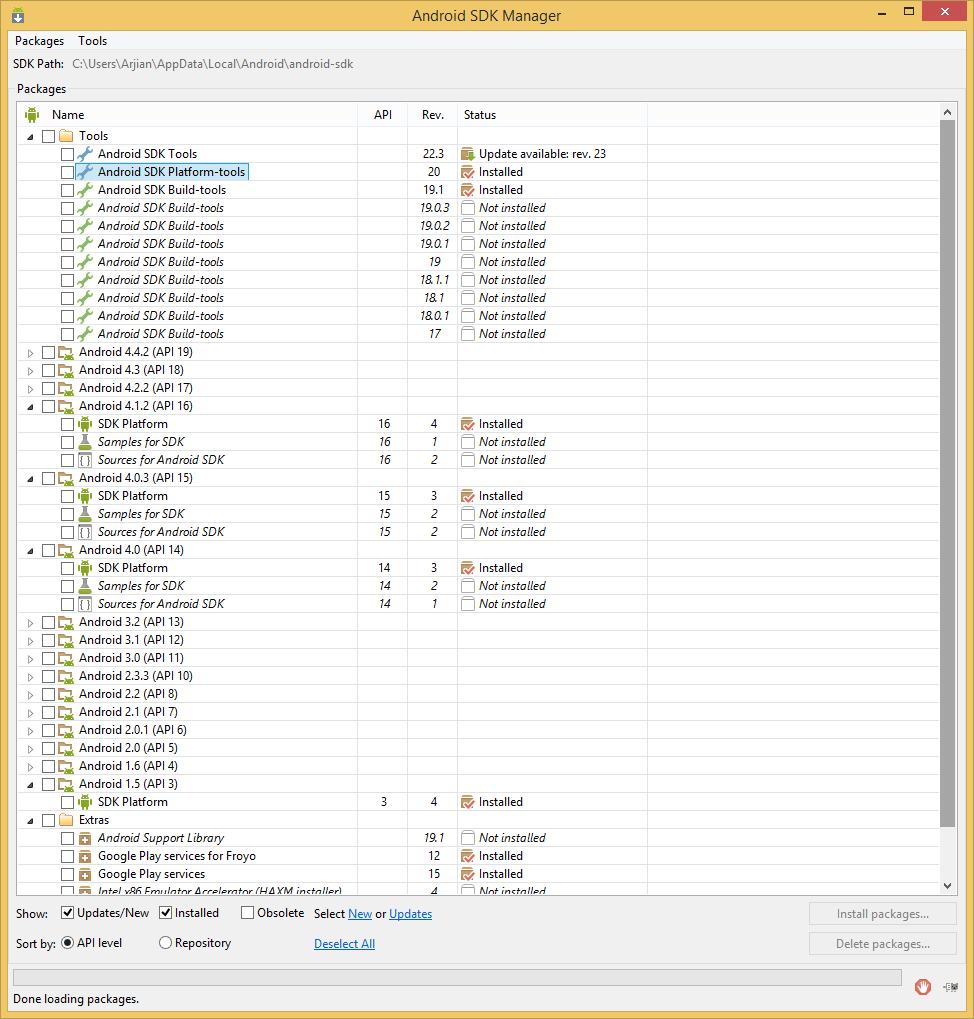Collapse the Tools group
Screen dimensions: 974x1019
point(30,136)
